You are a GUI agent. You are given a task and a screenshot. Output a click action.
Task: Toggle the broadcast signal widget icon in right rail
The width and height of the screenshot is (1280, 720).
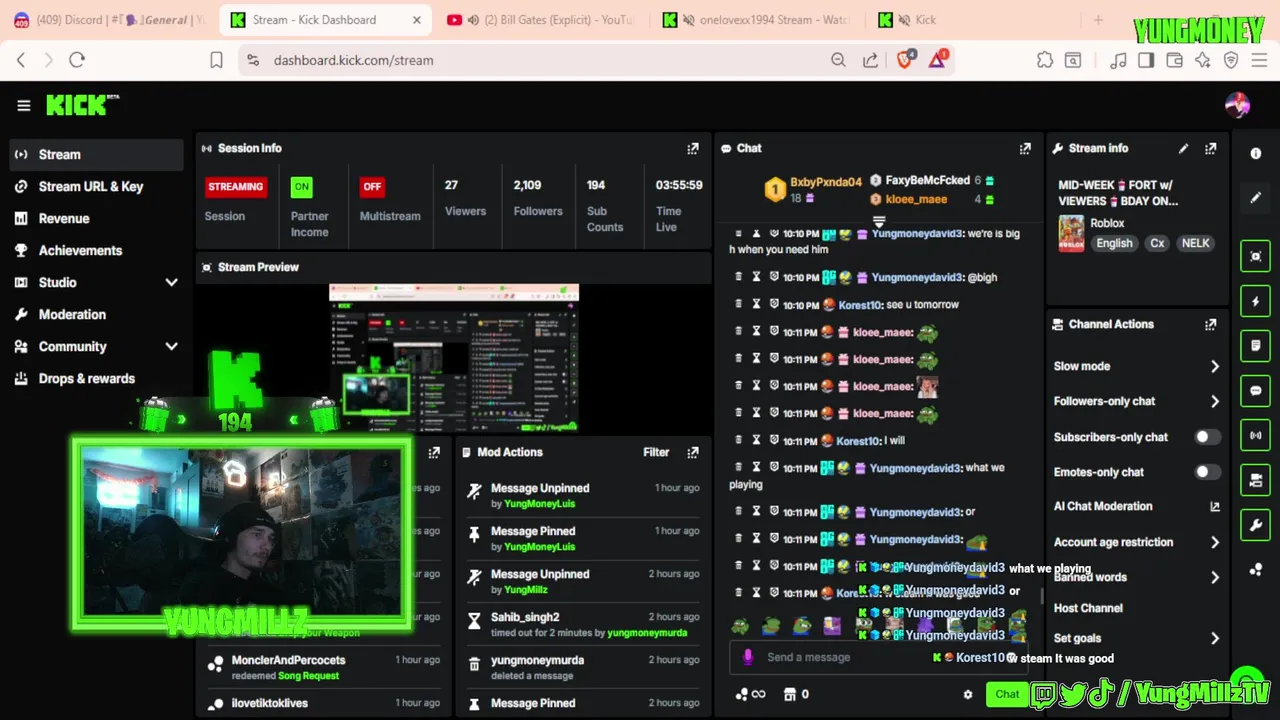[x=1256, y=435]
